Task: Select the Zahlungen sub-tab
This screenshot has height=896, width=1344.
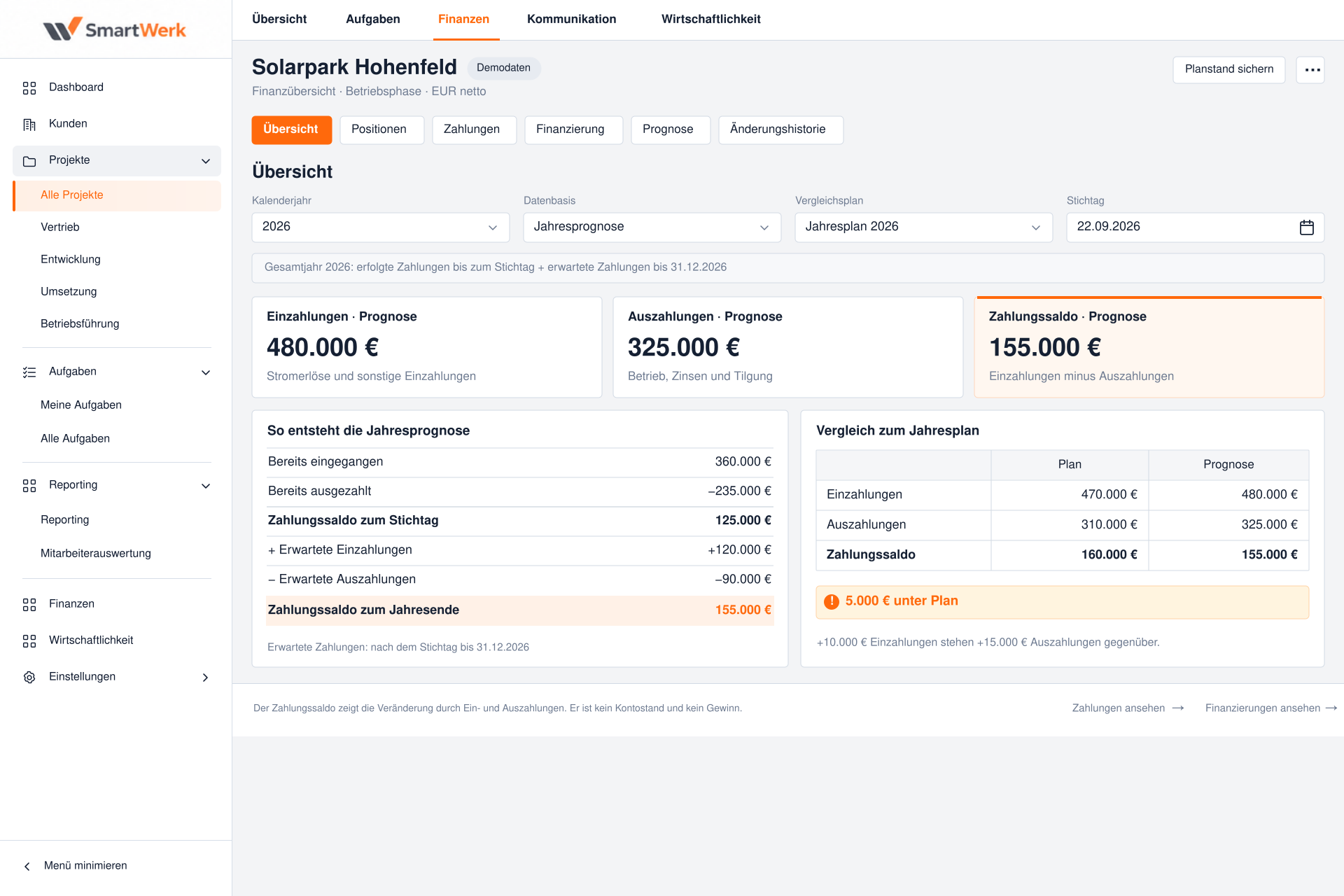Action: (x=475, y=130)
